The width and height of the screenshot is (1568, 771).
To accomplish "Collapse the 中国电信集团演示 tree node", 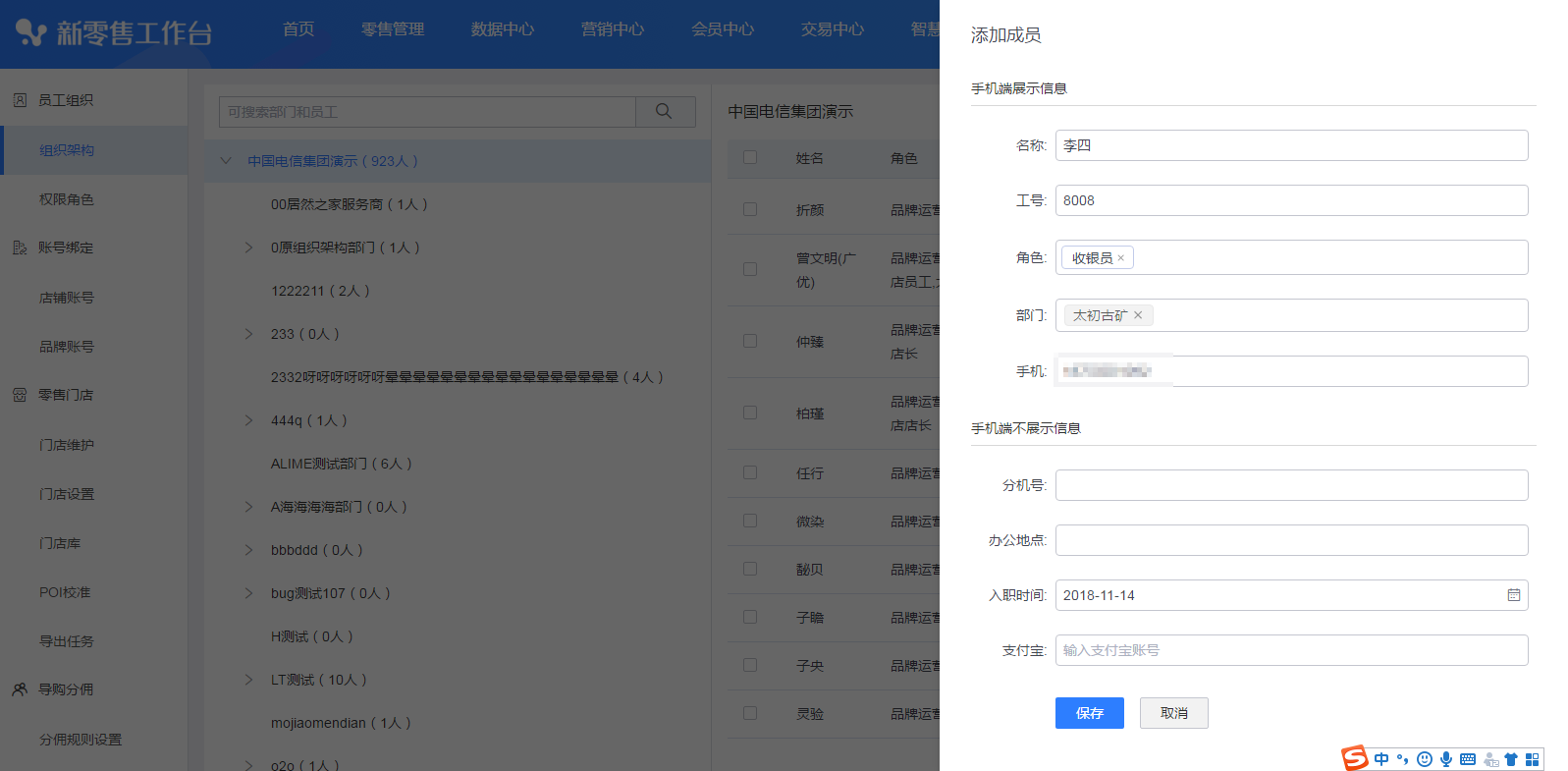I will (226, 161).
